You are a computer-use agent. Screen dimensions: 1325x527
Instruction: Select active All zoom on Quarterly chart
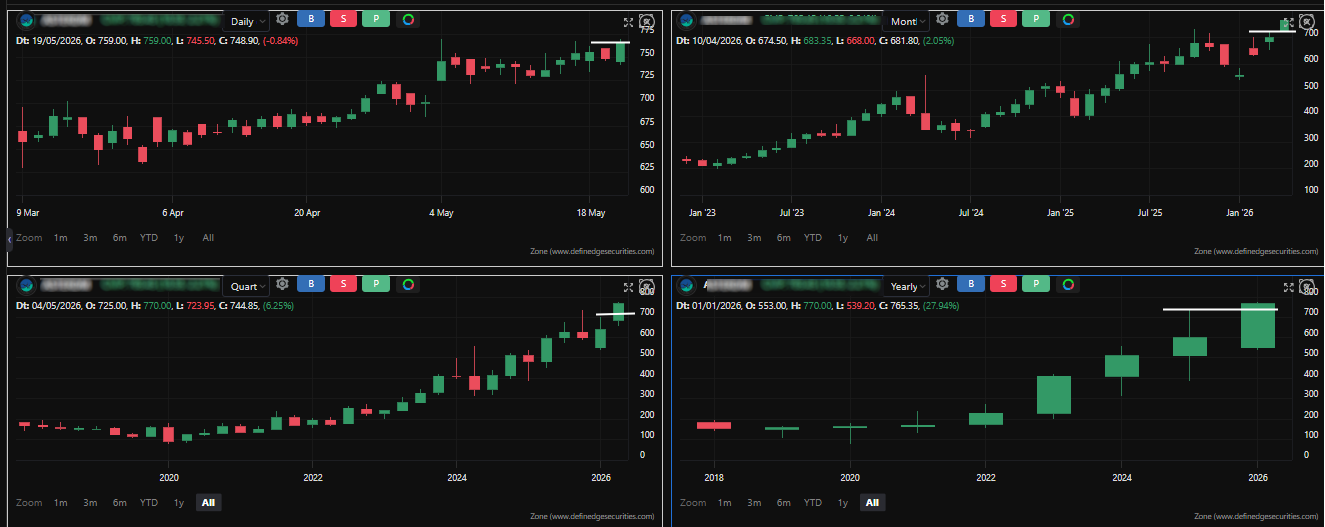[x=208, y=503]
